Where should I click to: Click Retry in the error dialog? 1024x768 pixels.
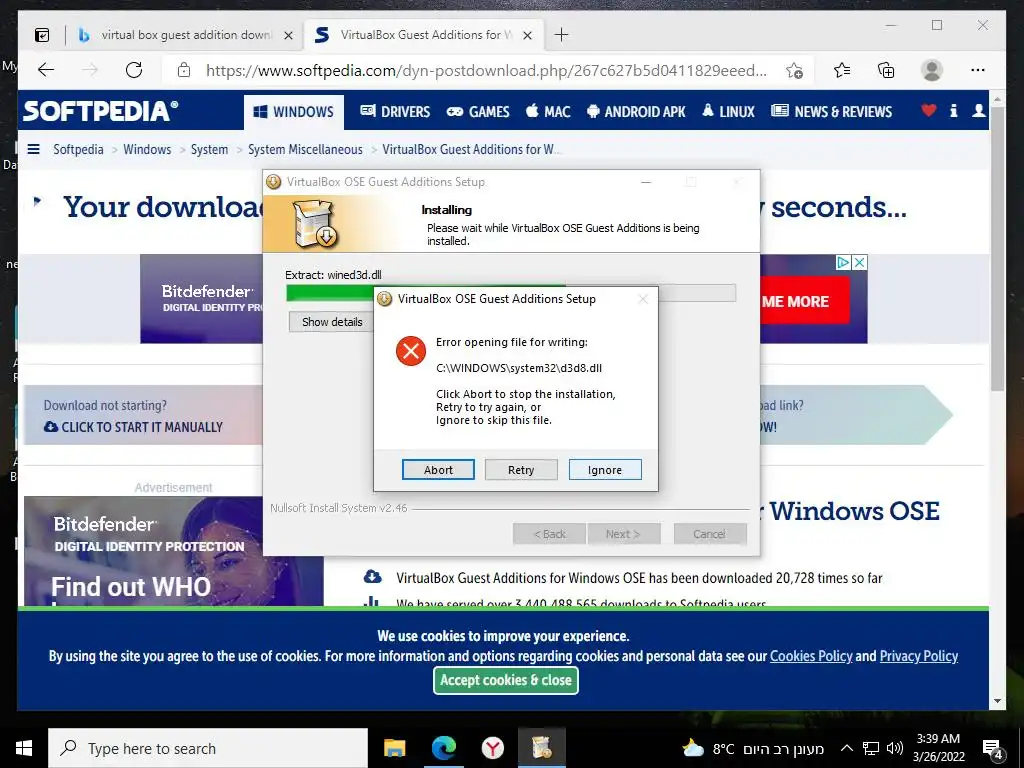click(521, 470)
